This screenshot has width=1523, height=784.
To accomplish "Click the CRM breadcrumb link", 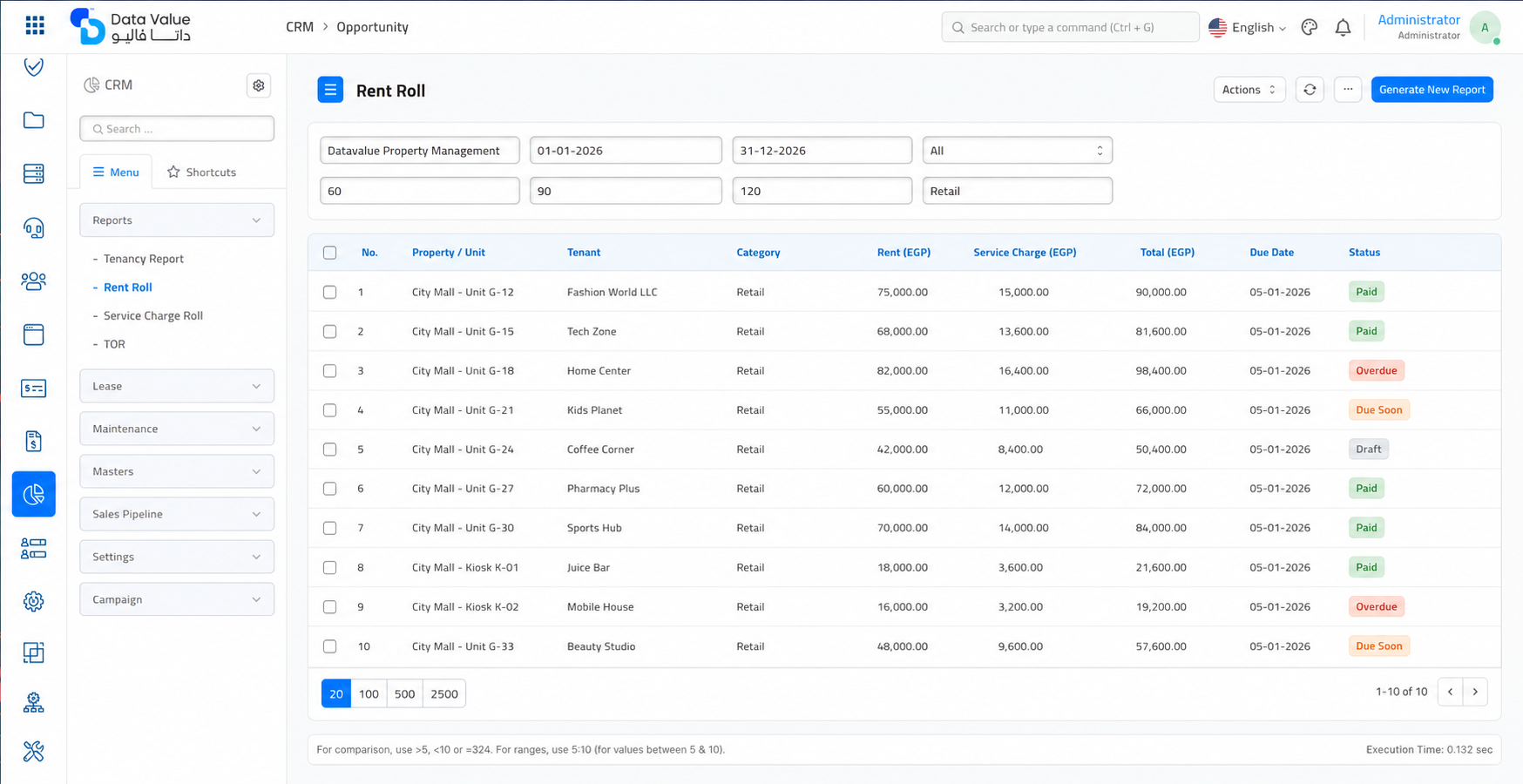I will pyautogui.click(x=300, y=27).
